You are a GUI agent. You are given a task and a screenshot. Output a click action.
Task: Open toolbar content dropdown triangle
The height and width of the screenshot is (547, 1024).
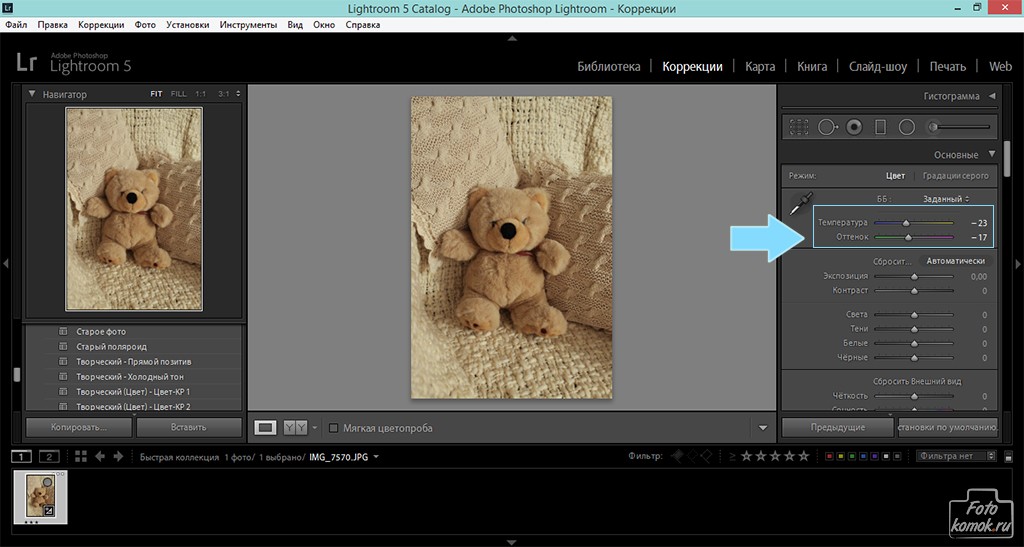(763, 428)
